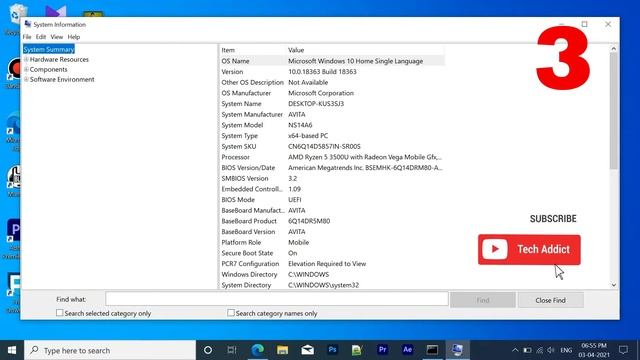The width and height of the screenshot is (640, 360).
Task: Select the BIOS Version/Date row
Action: tap(332, 167)
